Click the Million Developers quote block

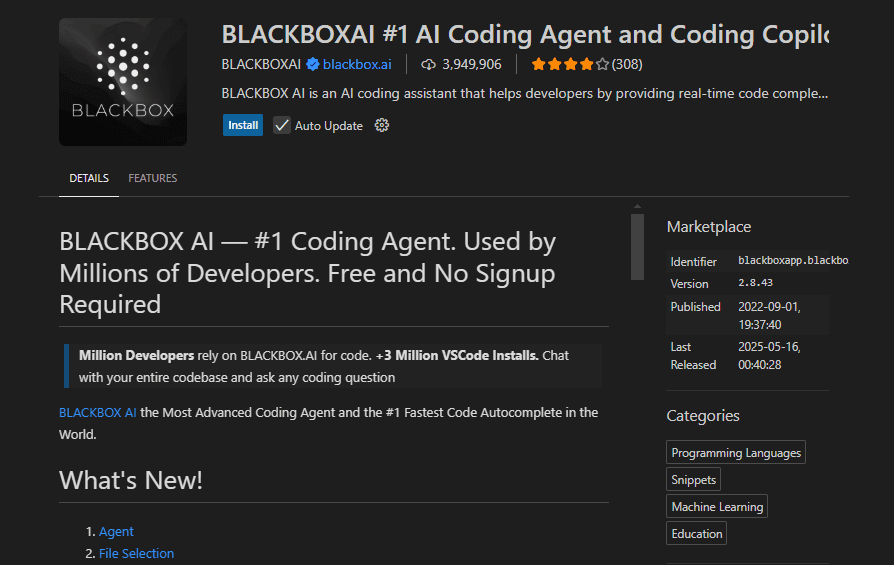click(334, 366)
